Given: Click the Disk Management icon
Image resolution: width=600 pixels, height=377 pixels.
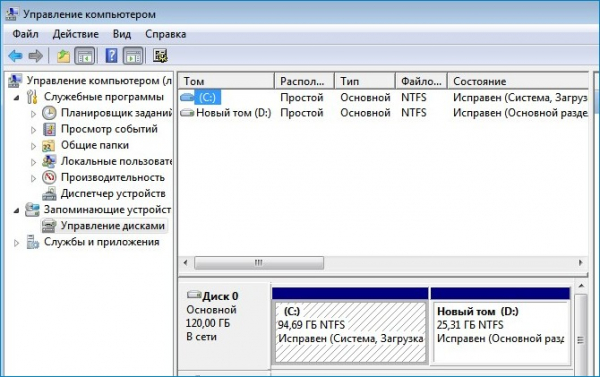Looking at the screenshot, I should [x=49, y=226].
